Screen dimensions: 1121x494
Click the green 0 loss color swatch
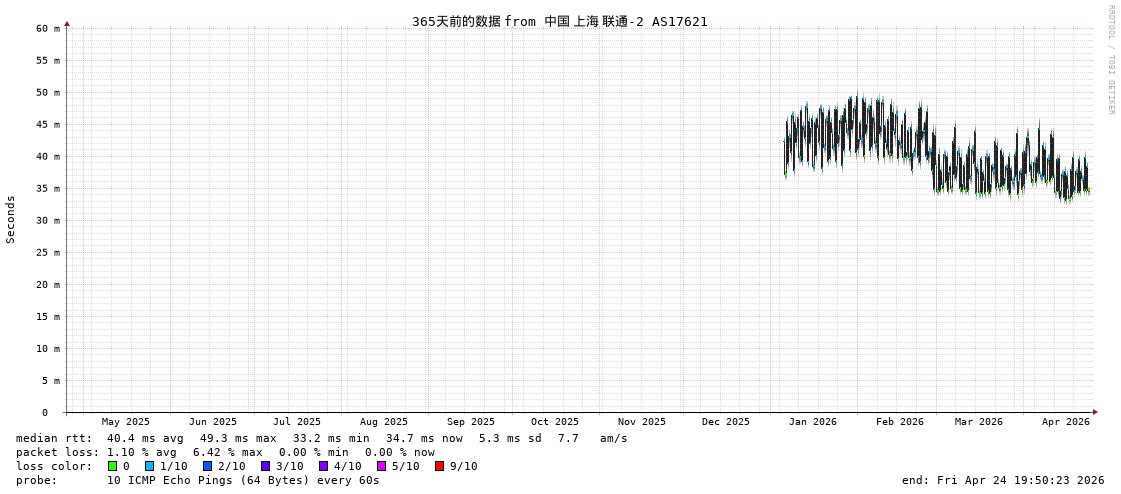pos(113,466)
